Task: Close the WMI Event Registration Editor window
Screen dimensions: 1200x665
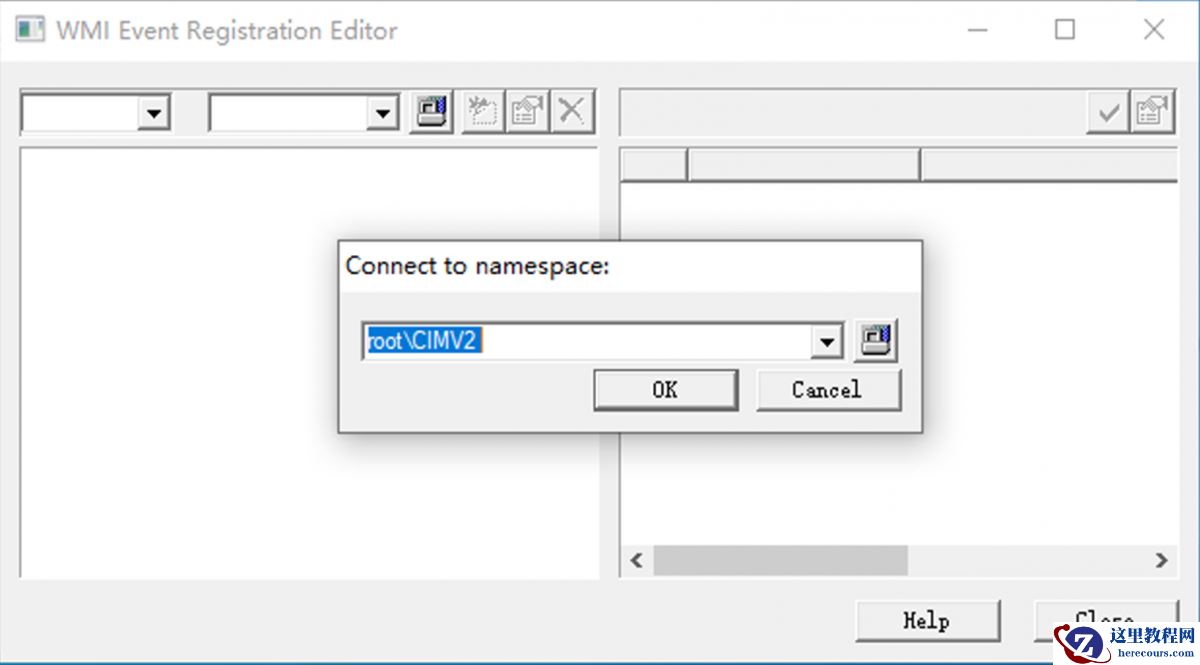Action: [x=1153, y=30]
